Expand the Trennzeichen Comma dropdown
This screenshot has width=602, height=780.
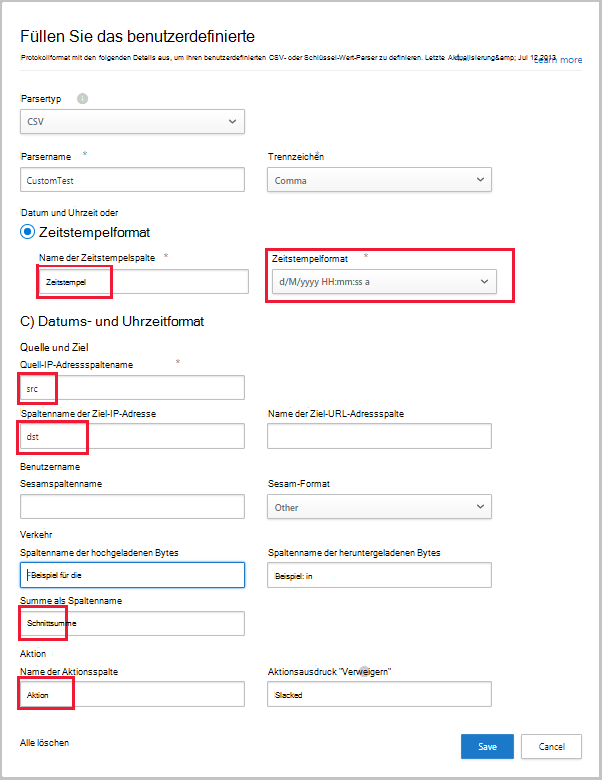coord(379,180)
